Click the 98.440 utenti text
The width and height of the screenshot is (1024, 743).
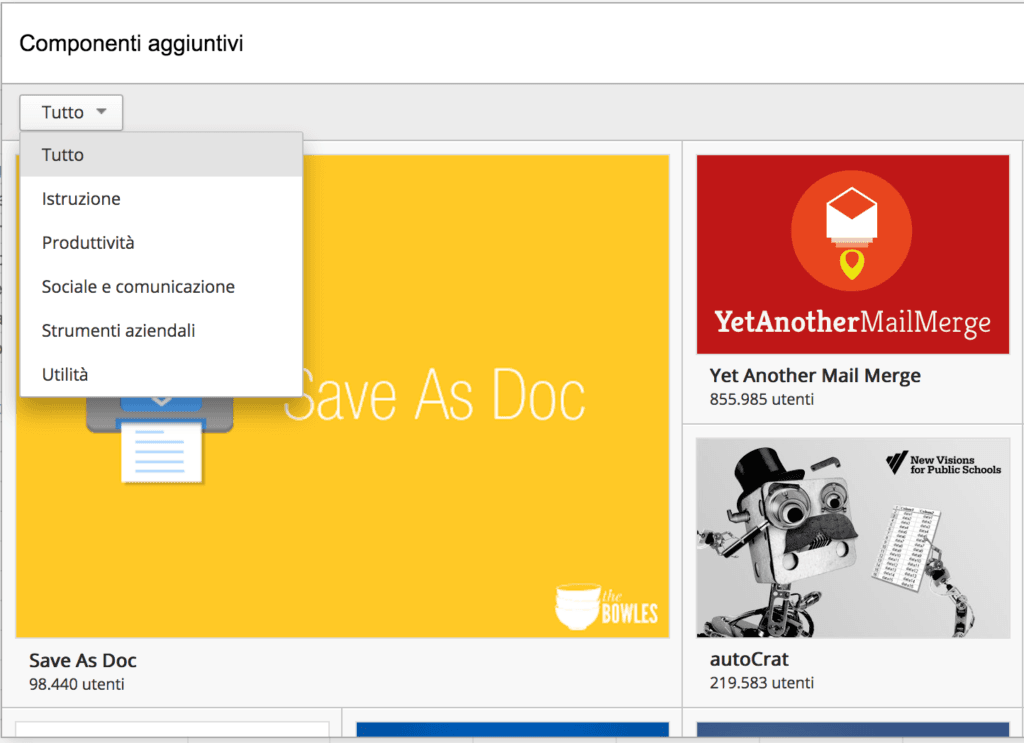(76, 684)
